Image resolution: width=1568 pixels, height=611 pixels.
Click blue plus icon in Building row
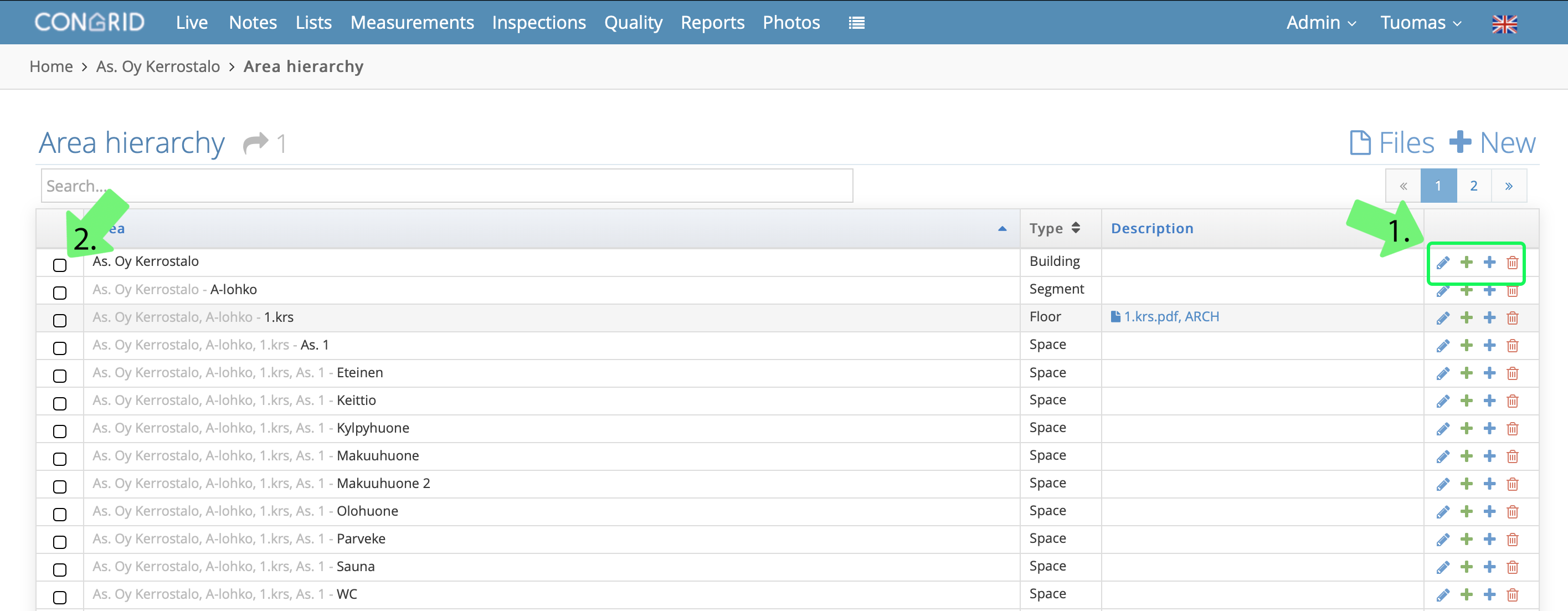point(1489,262)
